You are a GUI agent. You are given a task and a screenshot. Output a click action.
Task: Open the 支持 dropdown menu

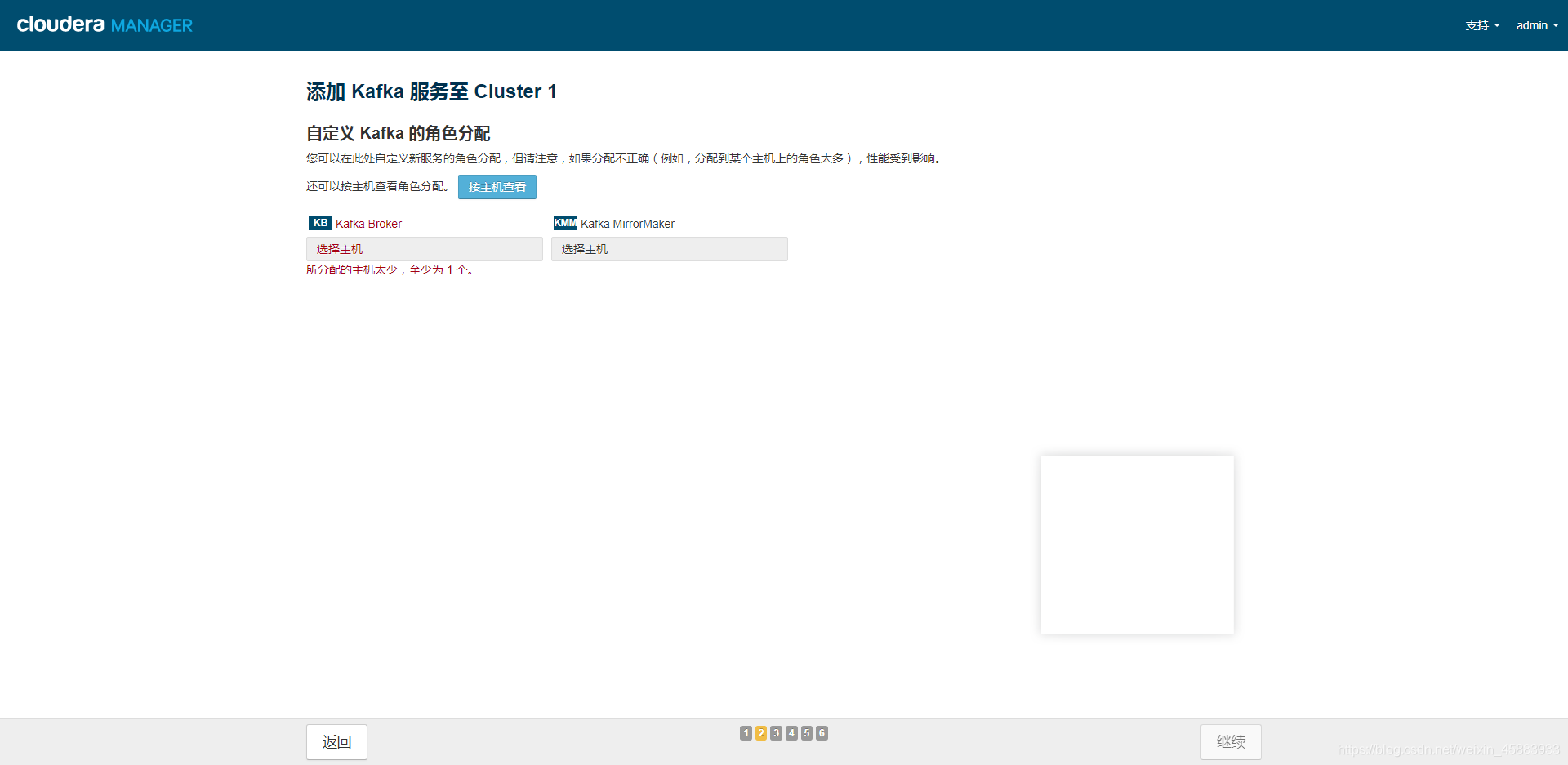[1481, 25]
